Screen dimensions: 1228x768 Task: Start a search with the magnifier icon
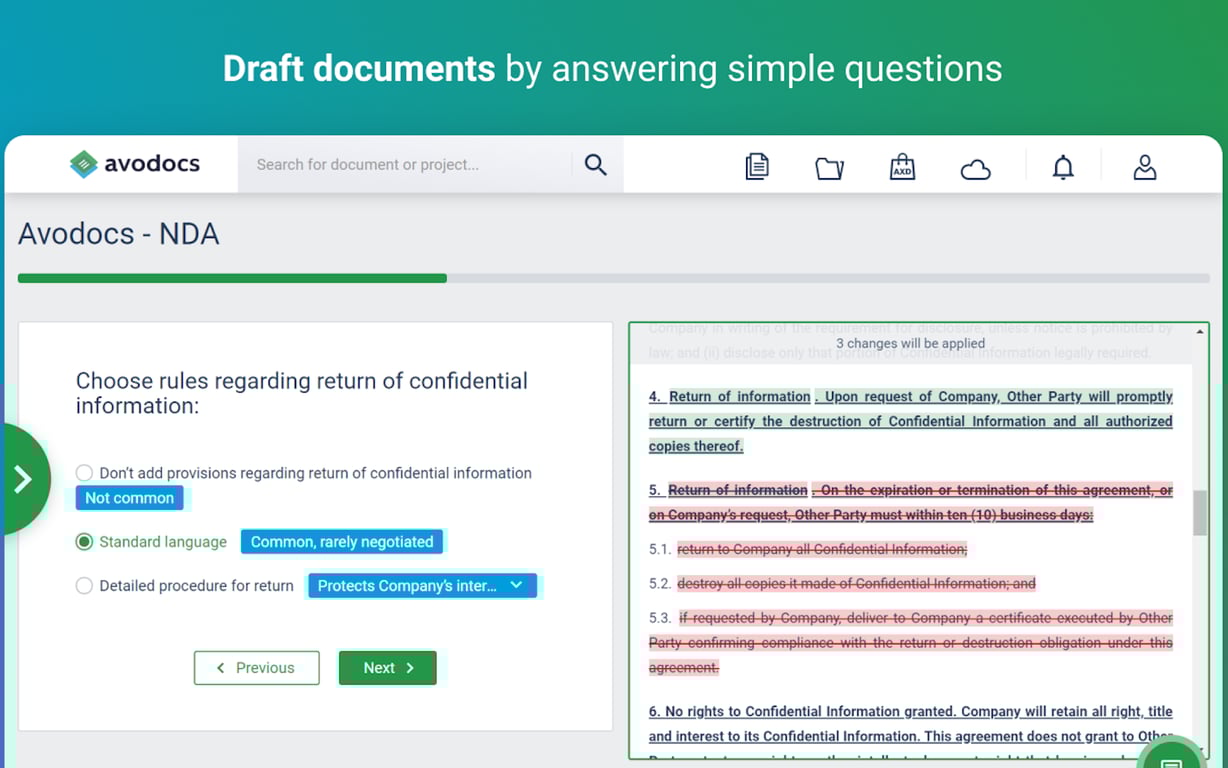(595, 164)
